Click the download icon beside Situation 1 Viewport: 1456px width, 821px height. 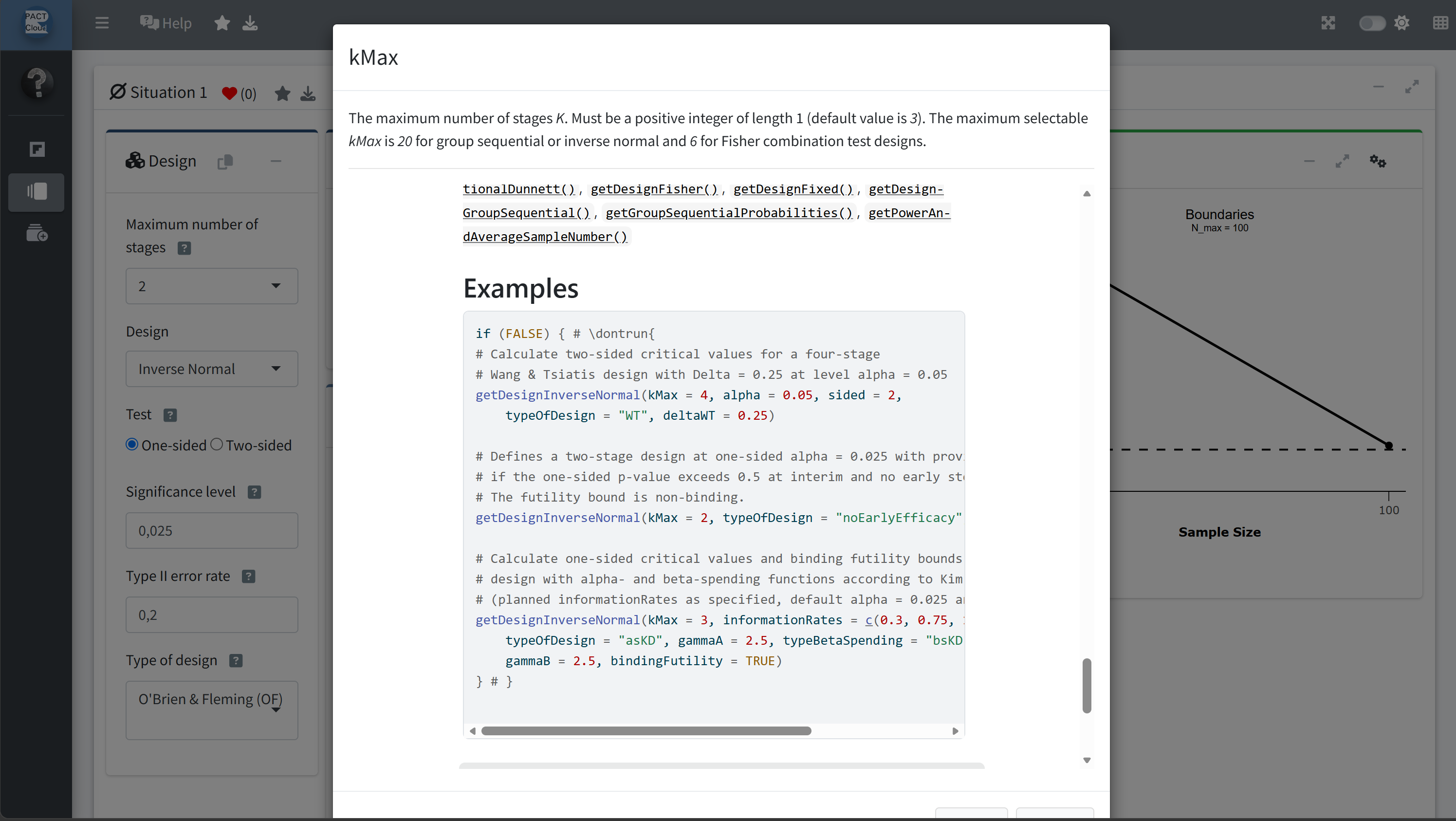click(308, 93)
